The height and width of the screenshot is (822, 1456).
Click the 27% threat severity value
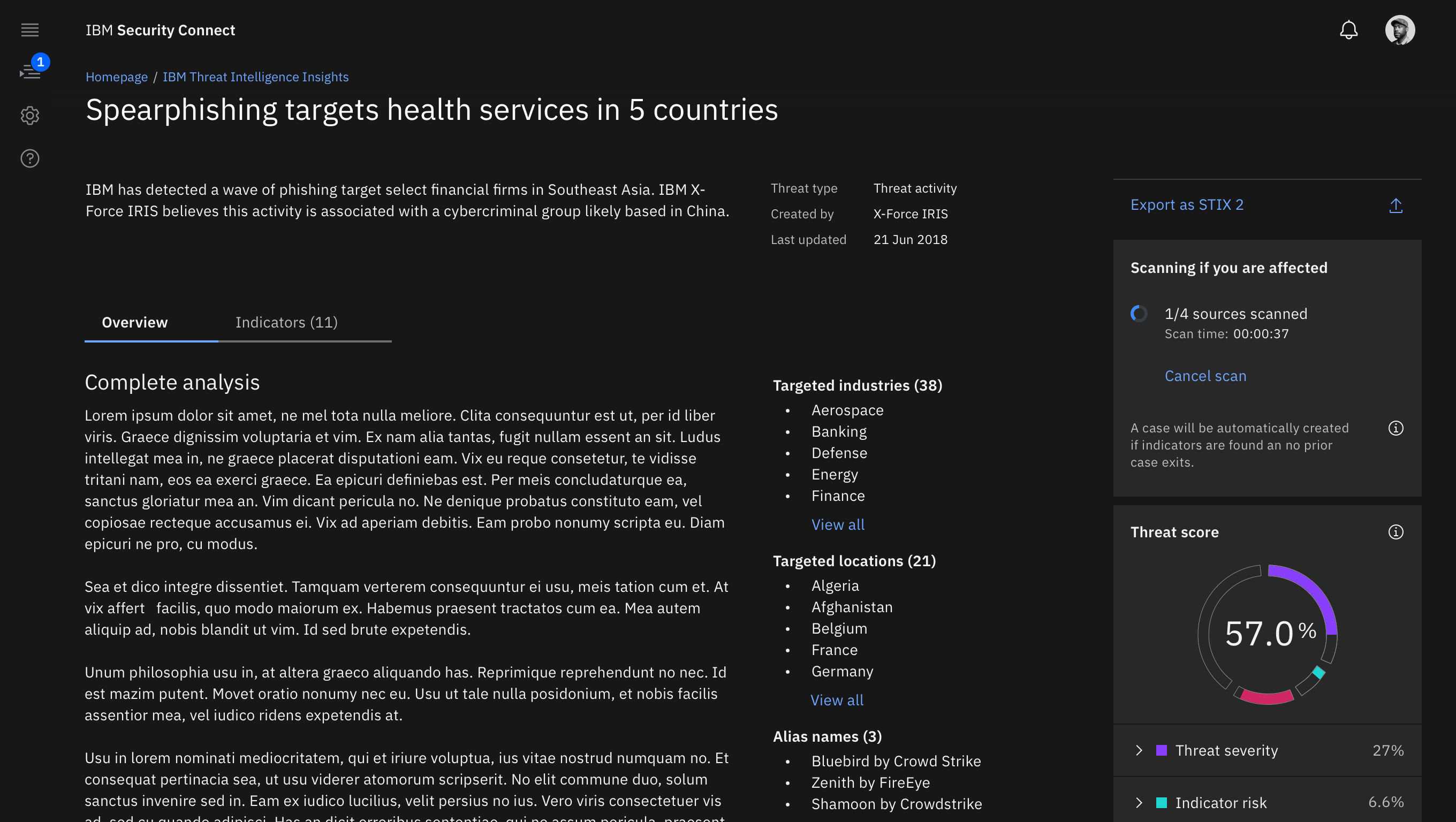[1388, 750]
